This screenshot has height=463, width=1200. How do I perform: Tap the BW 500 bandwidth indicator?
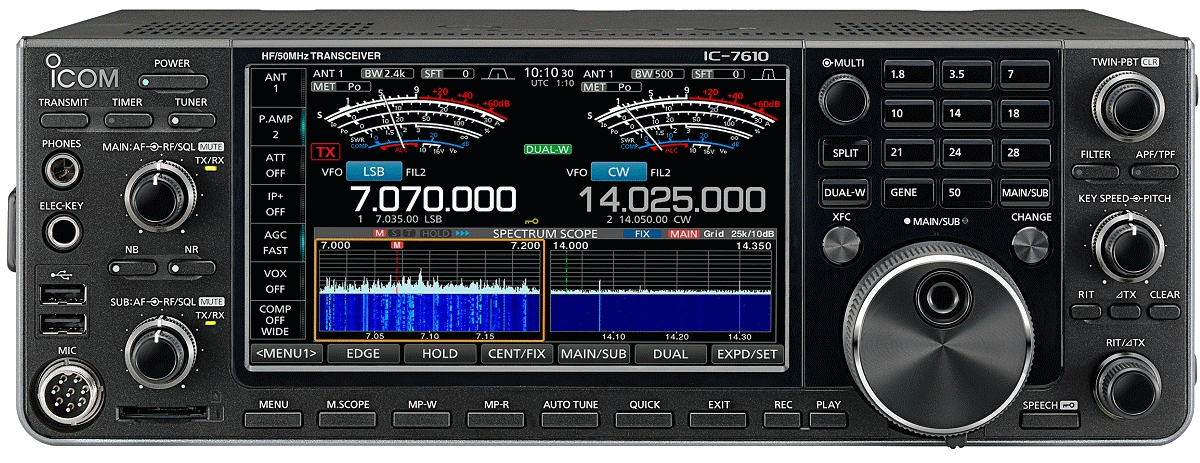pos(658,74)
